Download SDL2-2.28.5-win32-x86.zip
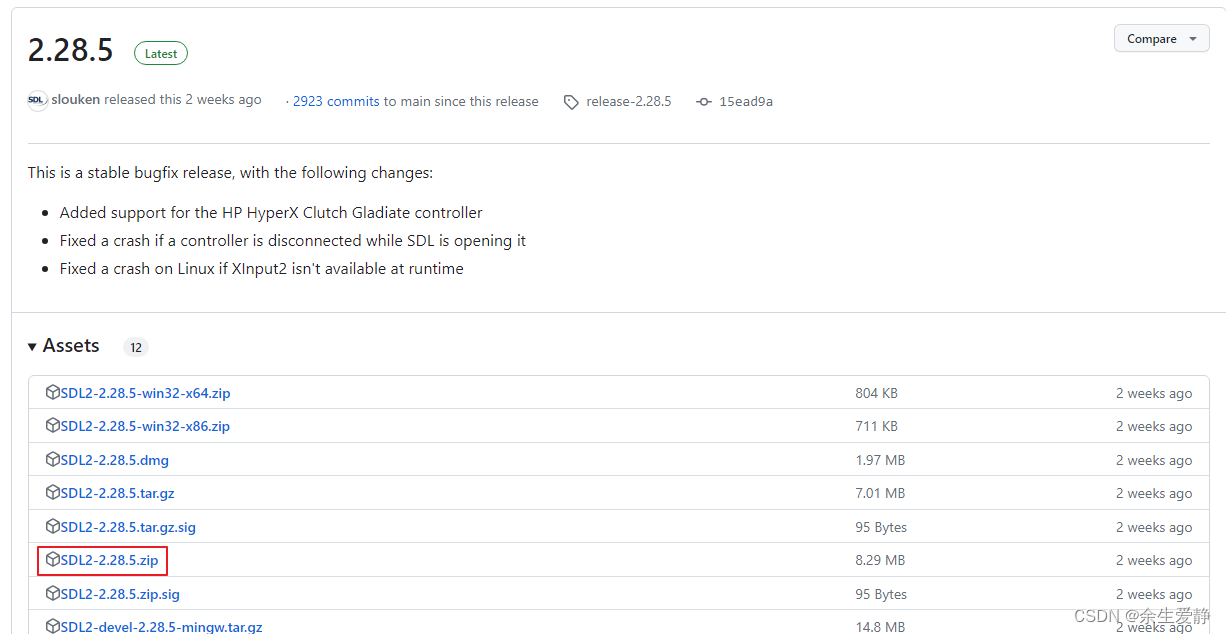 click(x=145, y=426)
